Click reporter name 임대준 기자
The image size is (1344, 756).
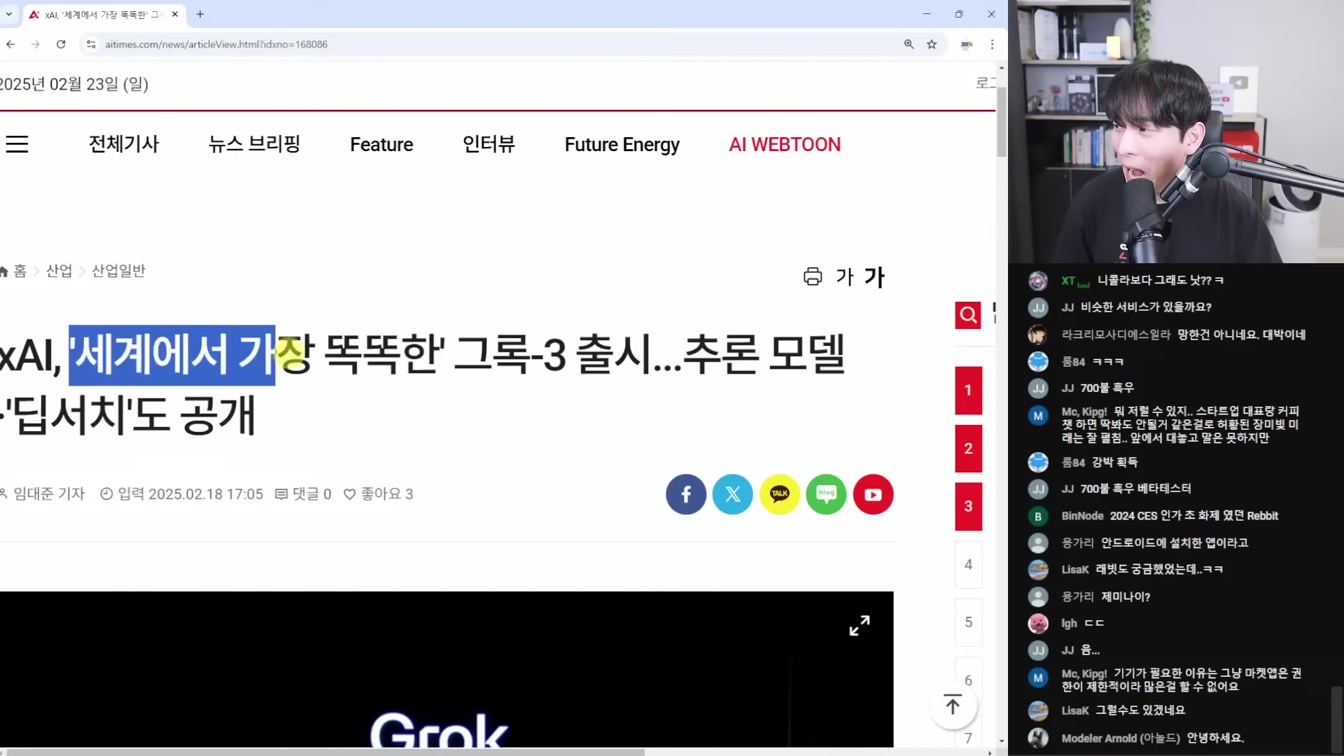click(x=48, y=494)
